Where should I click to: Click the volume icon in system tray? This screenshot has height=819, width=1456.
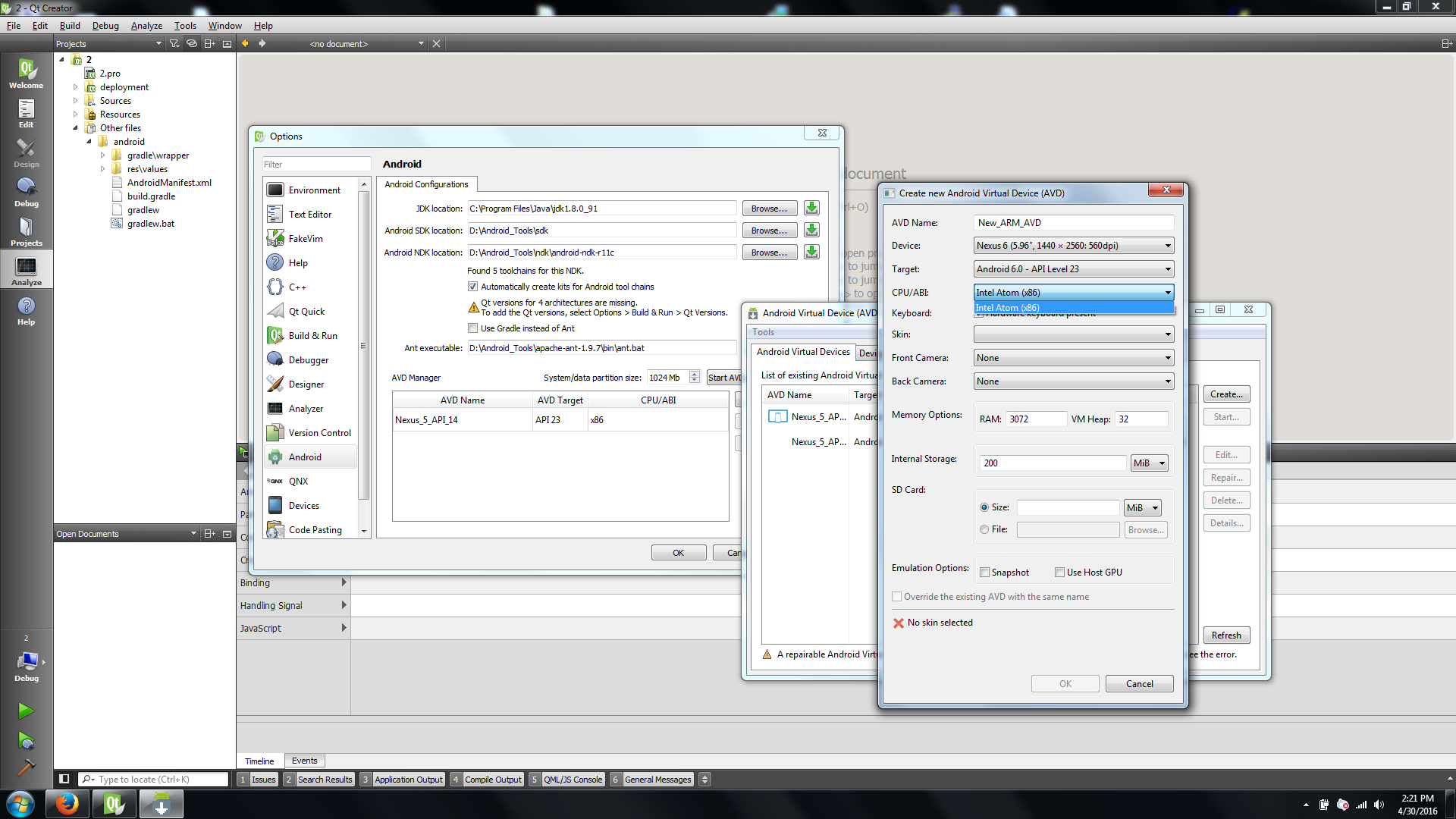pos(1379,805)
